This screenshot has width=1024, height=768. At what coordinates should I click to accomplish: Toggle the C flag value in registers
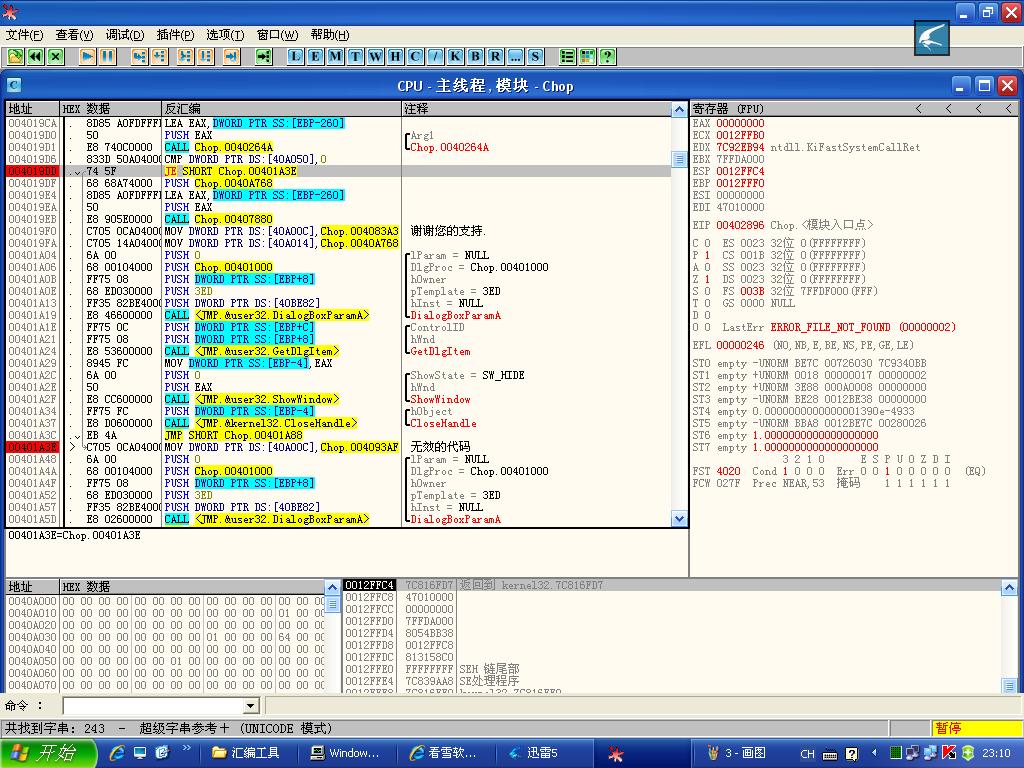tap(708, 243)
